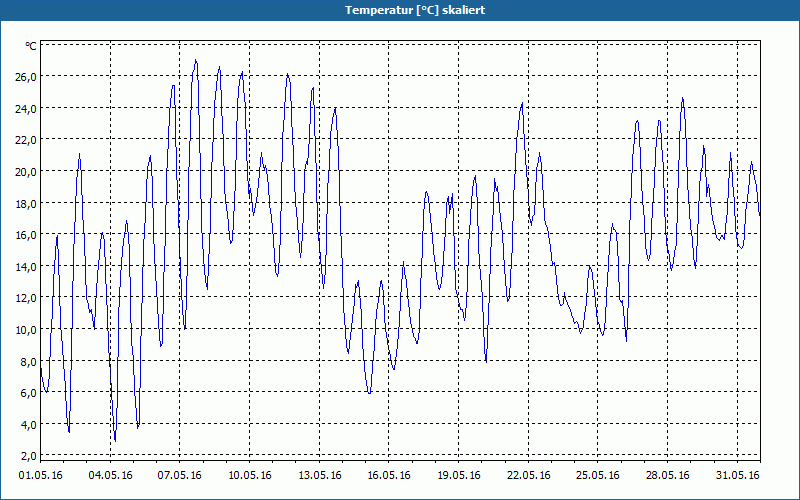Click the 07.05.16 date label
The width and height of the screenshot is (800, 500).
(180, 476)
